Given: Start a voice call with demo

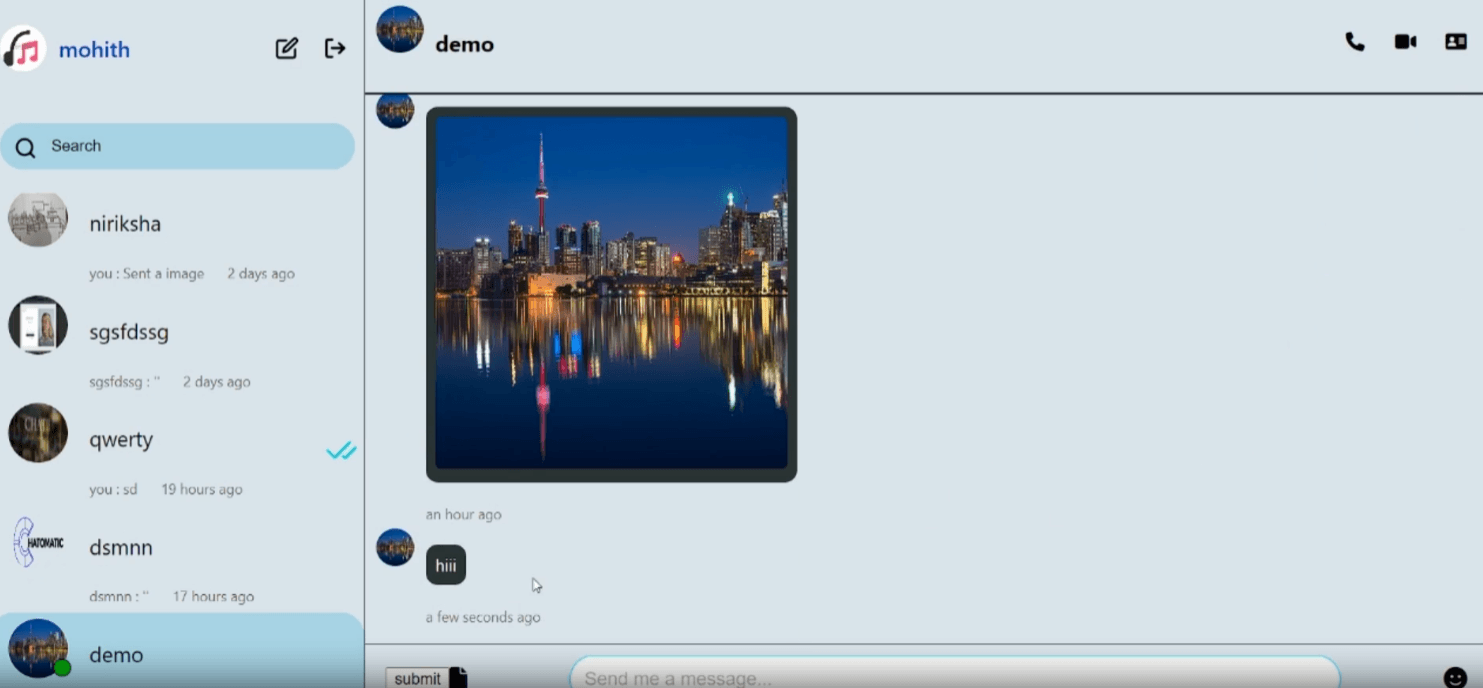Looking at the screenshot, I should (x=1355, y=42).
